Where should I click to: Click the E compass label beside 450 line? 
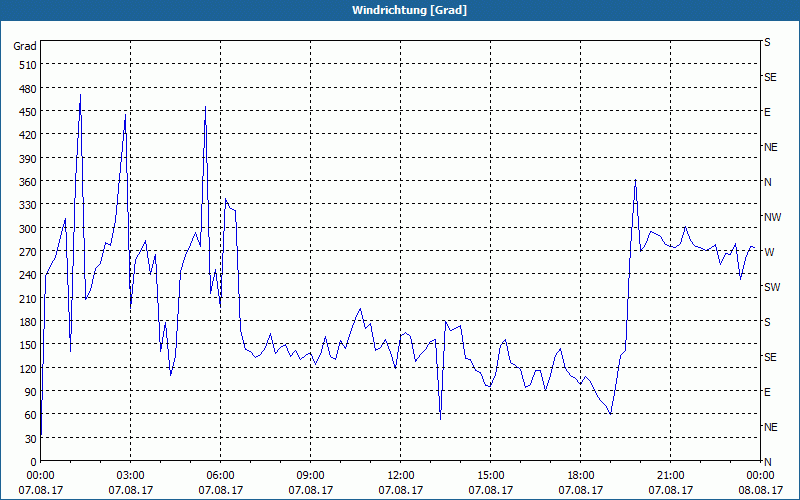point(767,112)
